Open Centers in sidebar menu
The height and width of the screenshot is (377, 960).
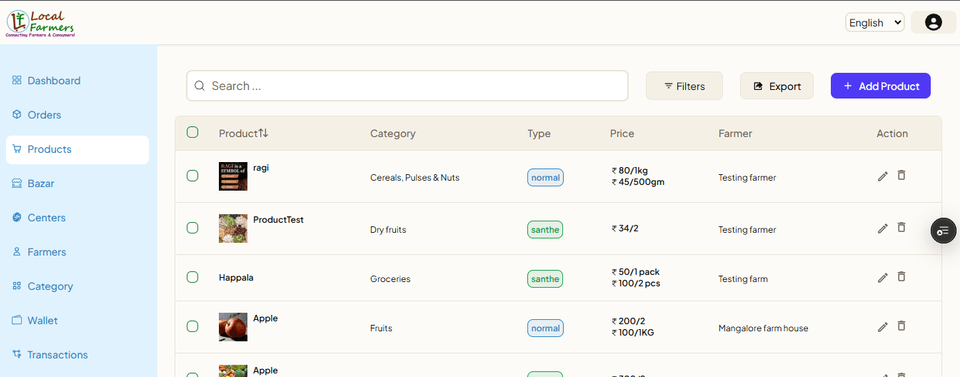coord(77,218)
